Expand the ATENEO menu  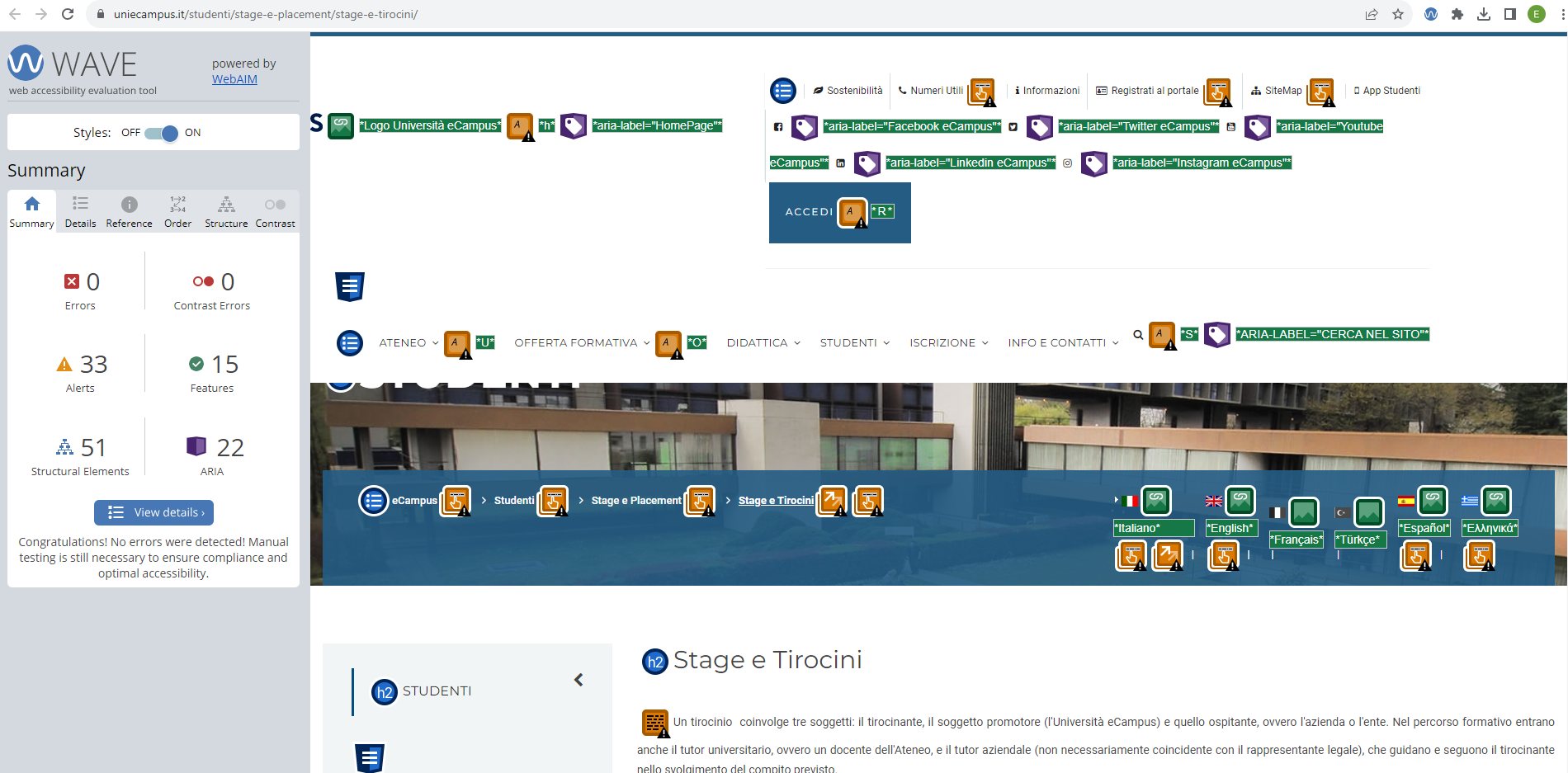(409, 343)
